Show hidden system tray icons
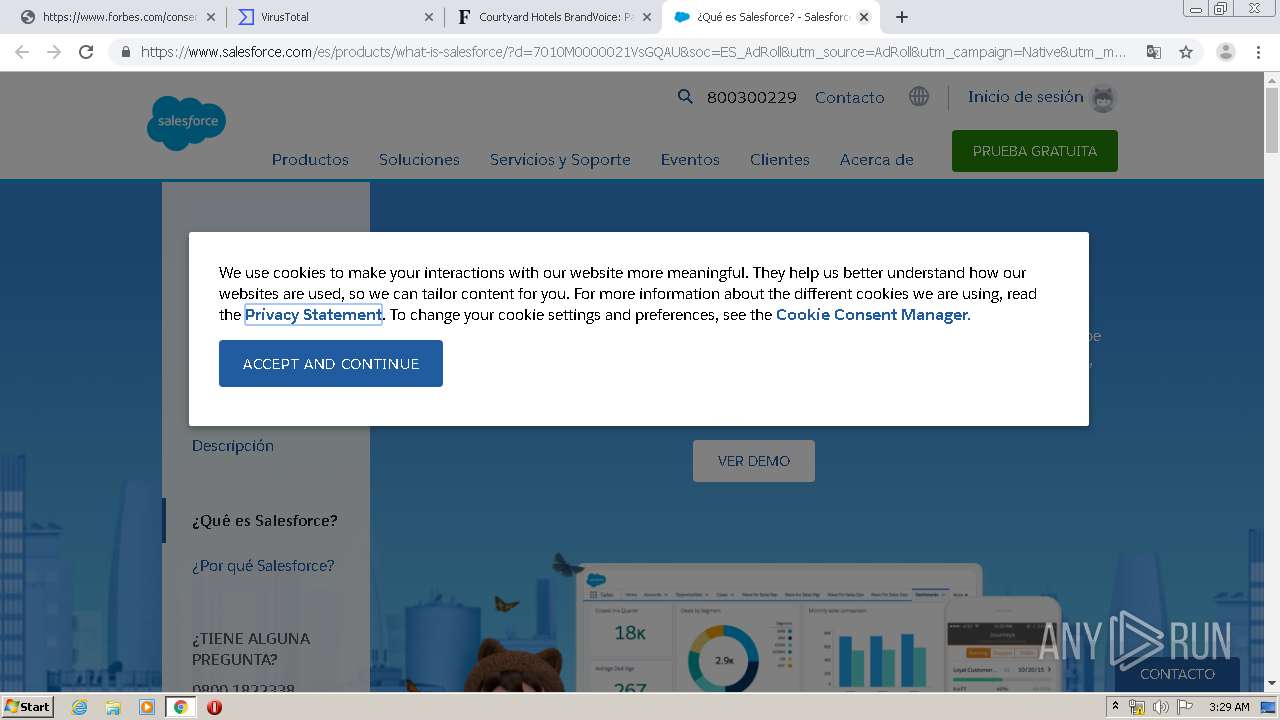This screenshot has width=1280, height=720. click(x=1115, y=707)
